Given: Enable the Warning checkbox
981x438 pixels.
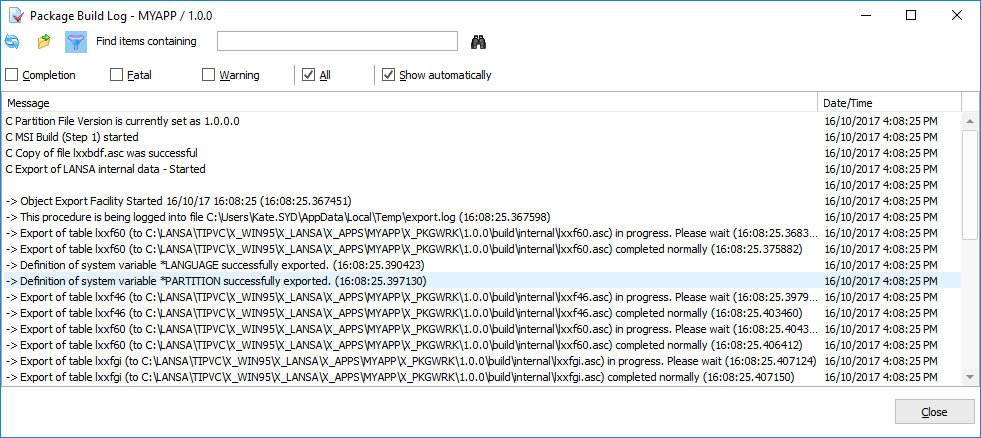Looking at the screenshot, I should (208, 75).
